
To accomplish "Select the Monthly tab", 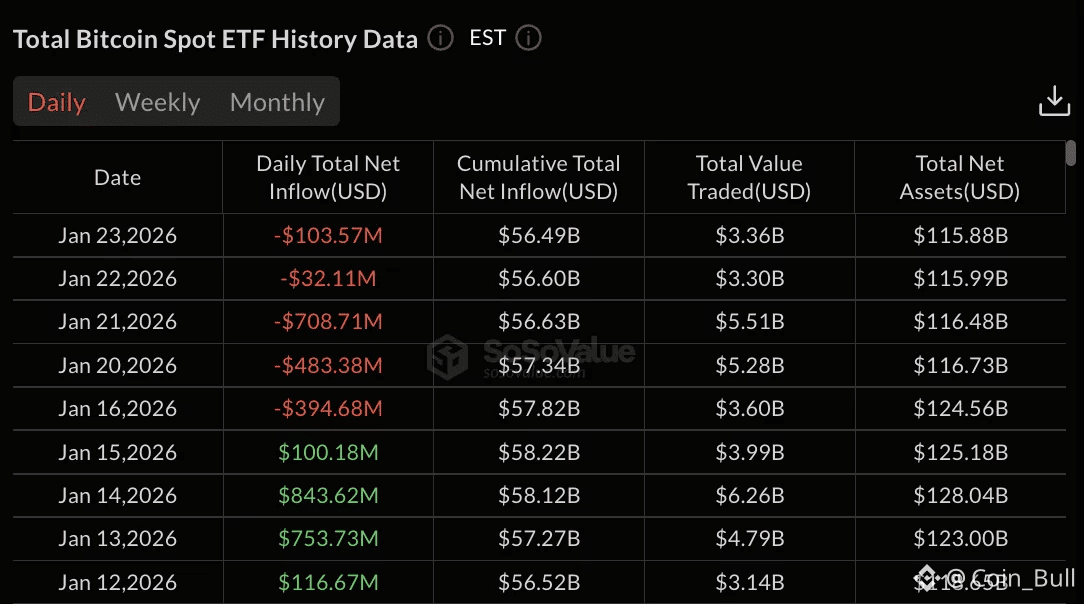I will (277, 102).
